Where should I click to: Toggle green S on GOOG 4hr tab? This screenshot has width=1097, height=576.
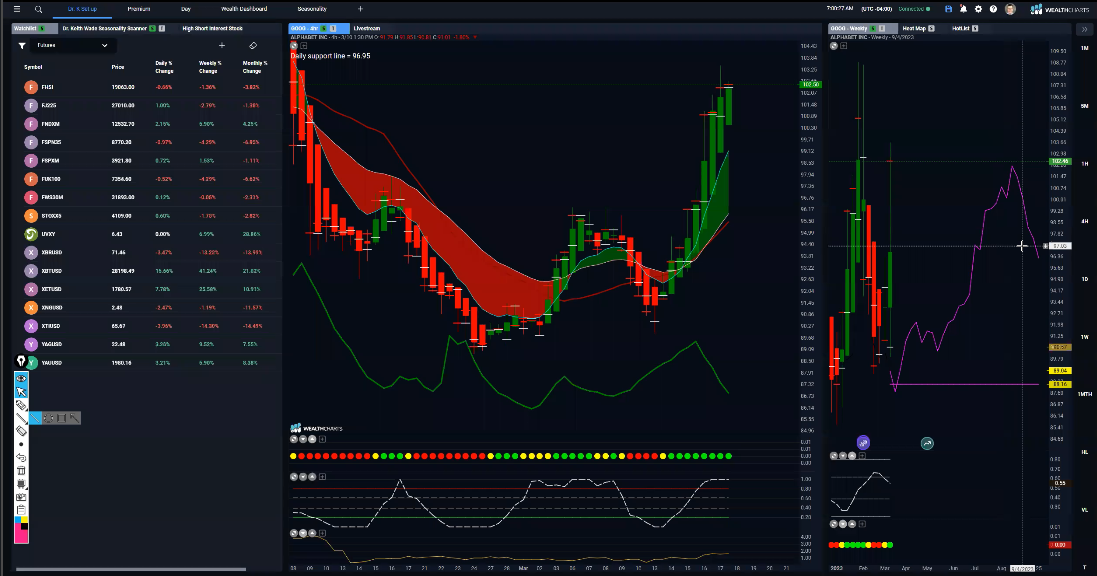pyautogui.click(x=323, y=29)
